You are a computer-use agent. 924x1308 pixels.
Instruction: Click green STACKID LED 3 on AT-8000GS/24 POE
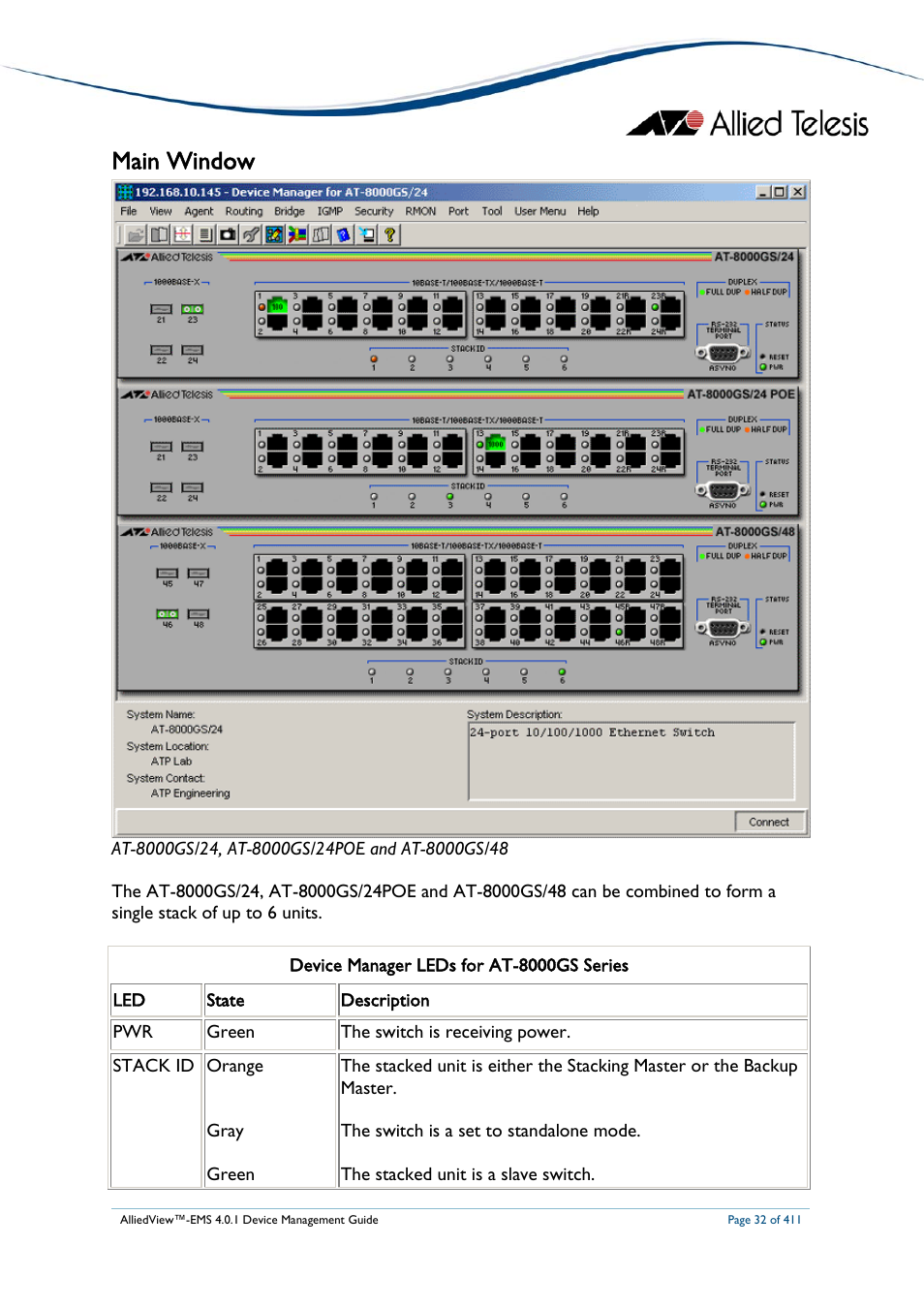click(x=449, y=497)
